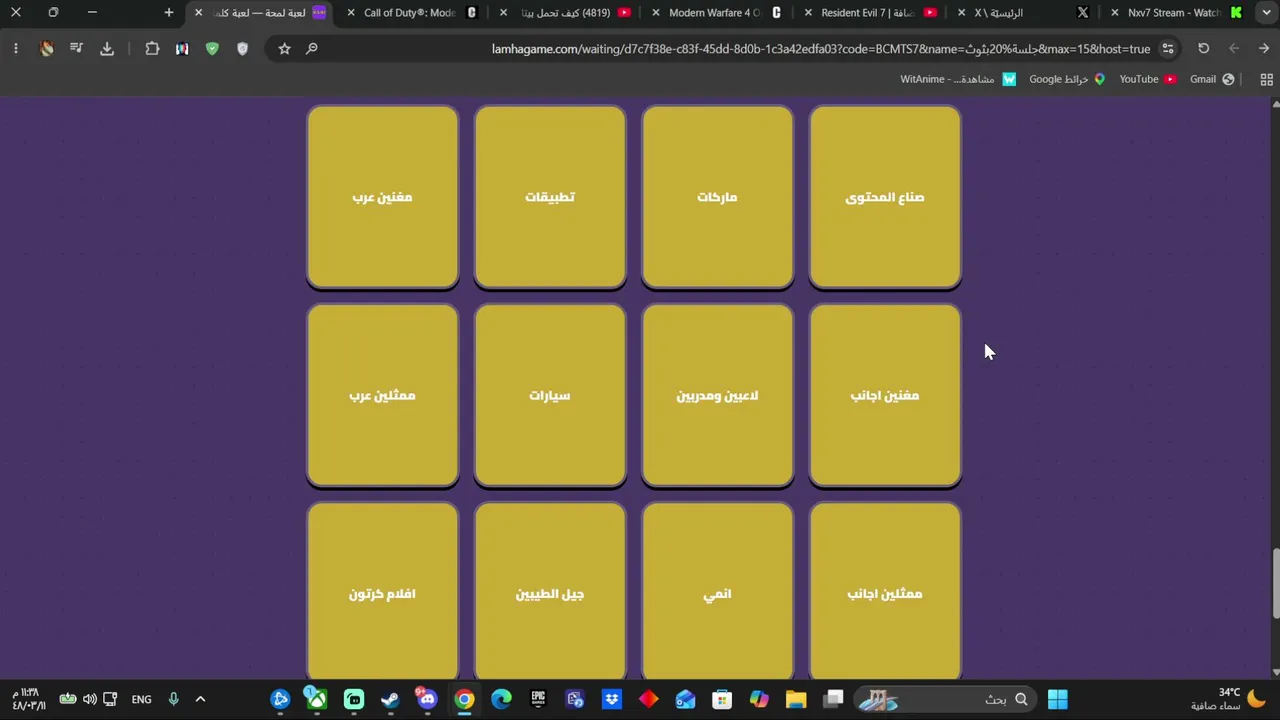Select the افلام كرتون category card

point(383,592)
